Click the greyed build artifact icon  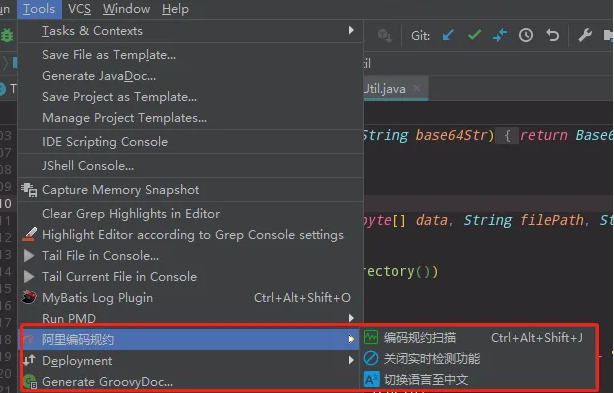click(x=385, y=36)
